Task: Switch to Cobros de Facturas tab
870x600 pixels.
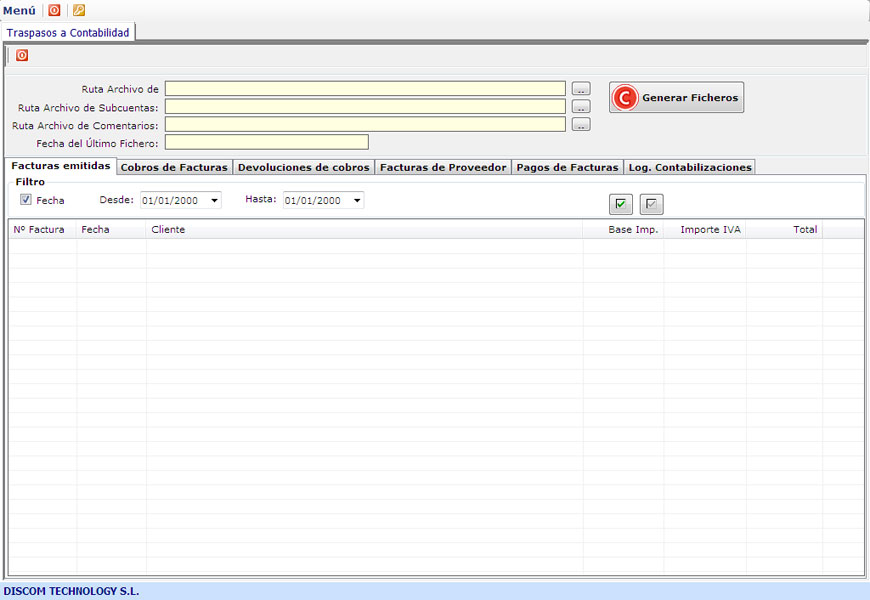Action: (174, 167)
